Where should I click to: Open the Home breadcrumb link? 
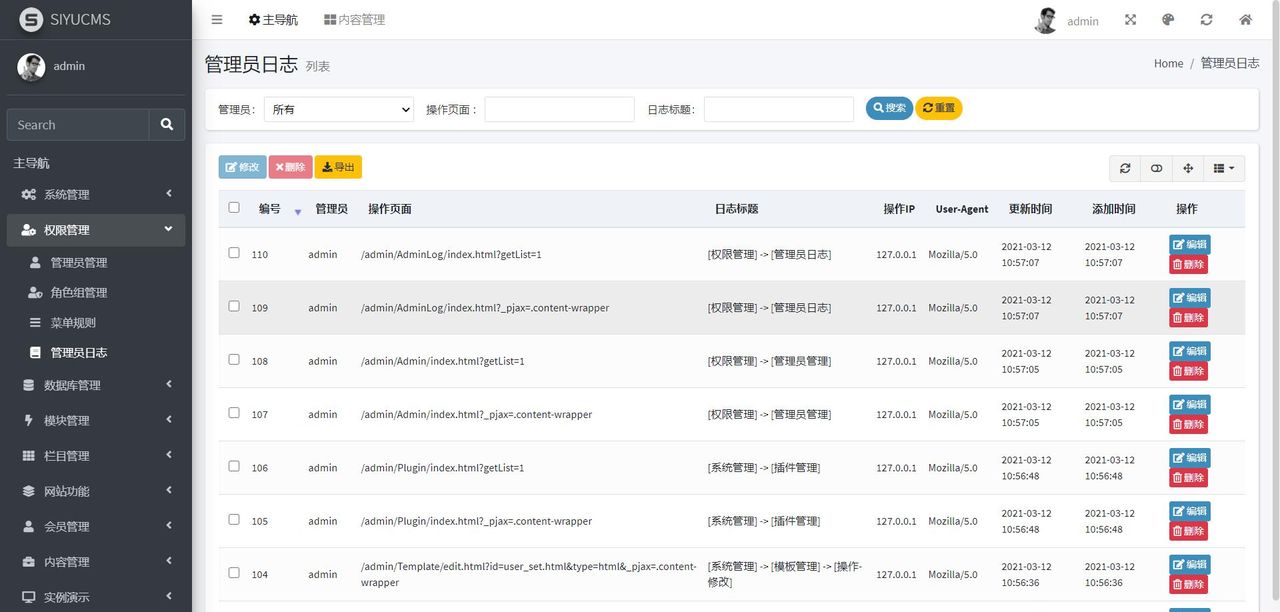[1168, 63]
